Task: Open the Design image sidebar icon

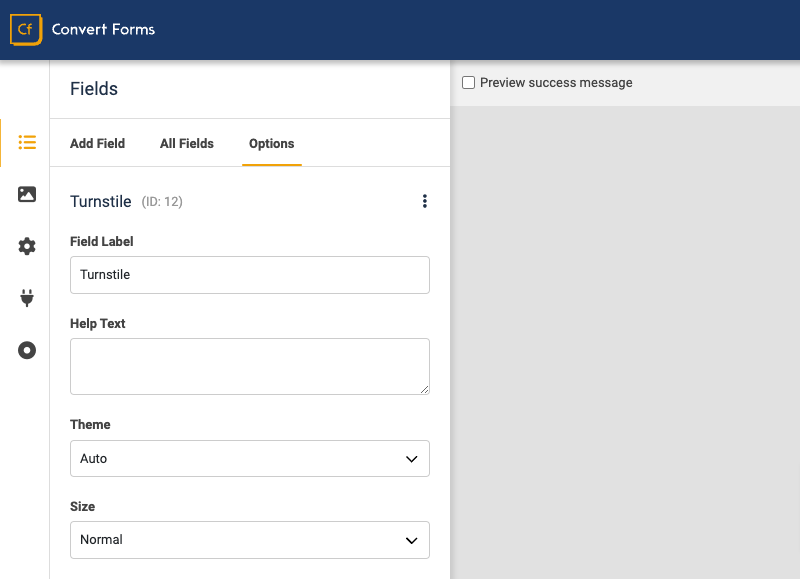Action: coord(27,194)
